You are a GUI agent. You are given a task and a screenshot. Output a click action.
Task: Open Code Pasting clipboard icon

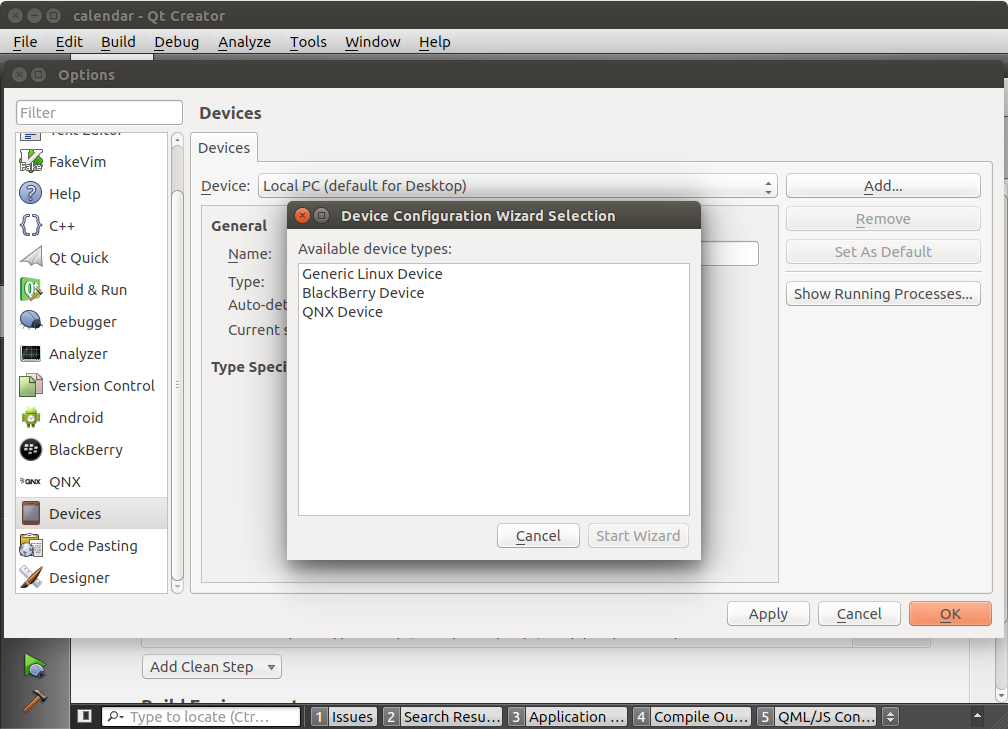pos(30,546)
